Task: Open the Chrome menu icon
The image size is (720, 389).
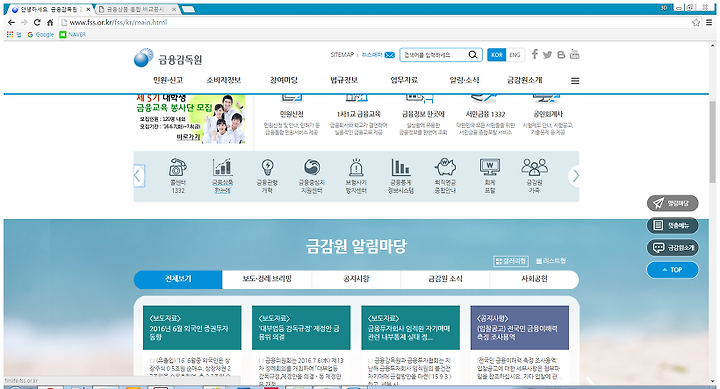Action: 709,22
